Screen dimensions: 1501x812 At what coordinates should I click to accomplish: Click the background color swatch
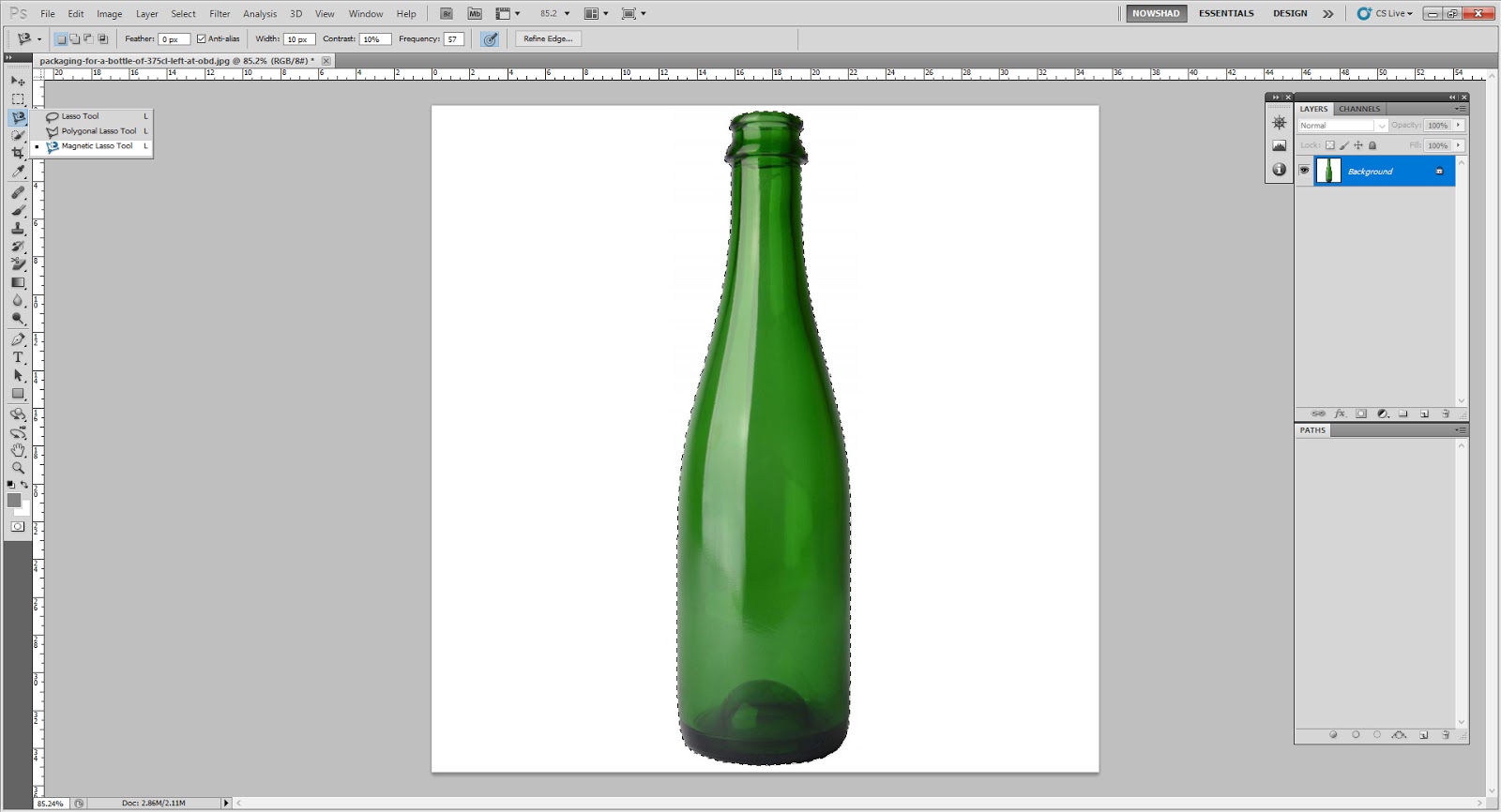click(25, 511)
